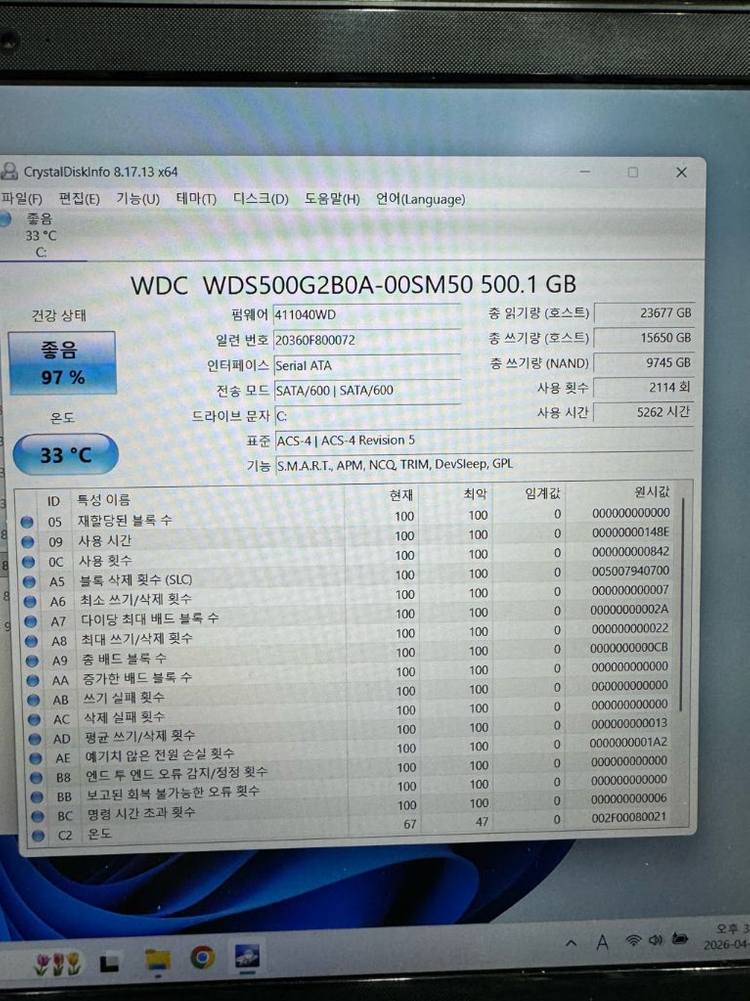Click total NAND writes value 9745 GB

click(x=643, y=363)
